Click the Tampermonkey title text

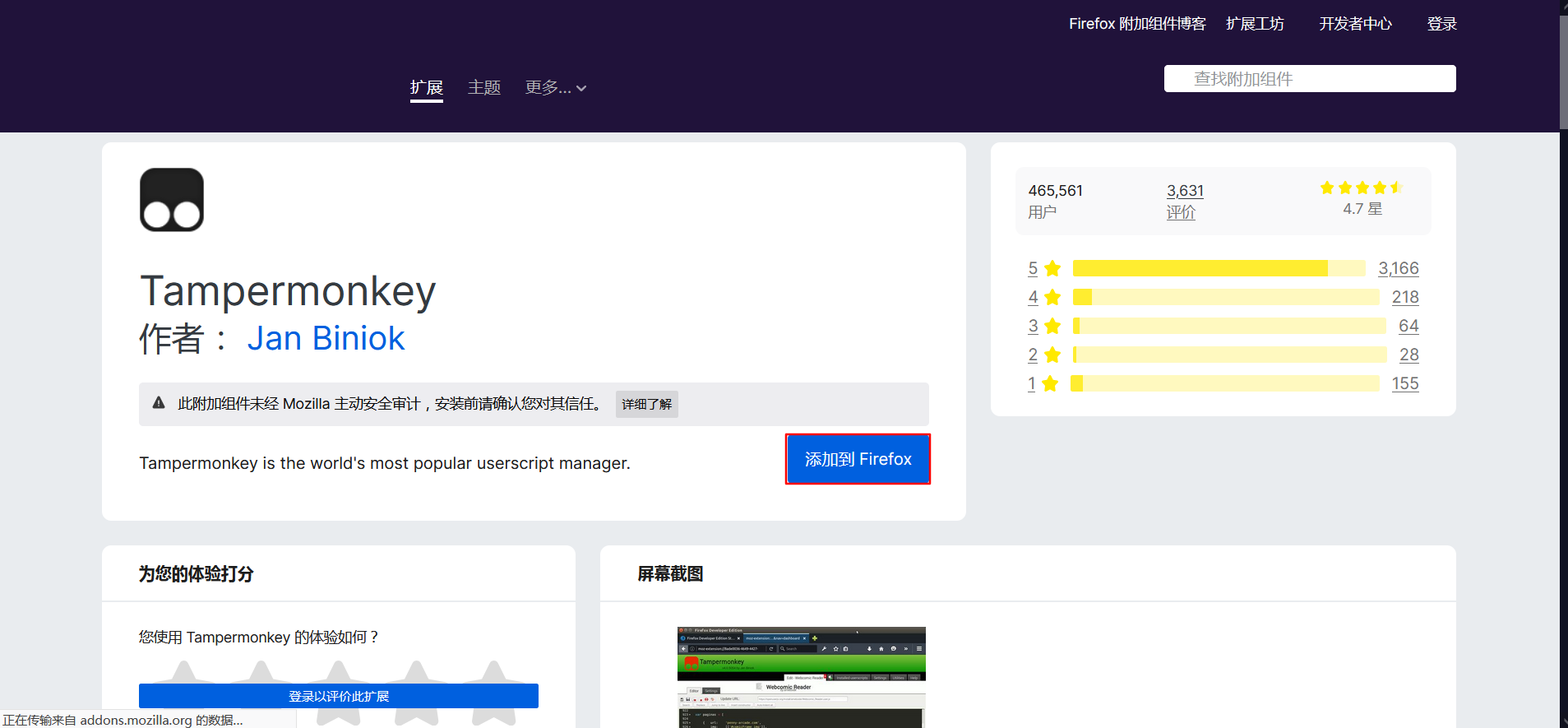(x=288, y=290)
